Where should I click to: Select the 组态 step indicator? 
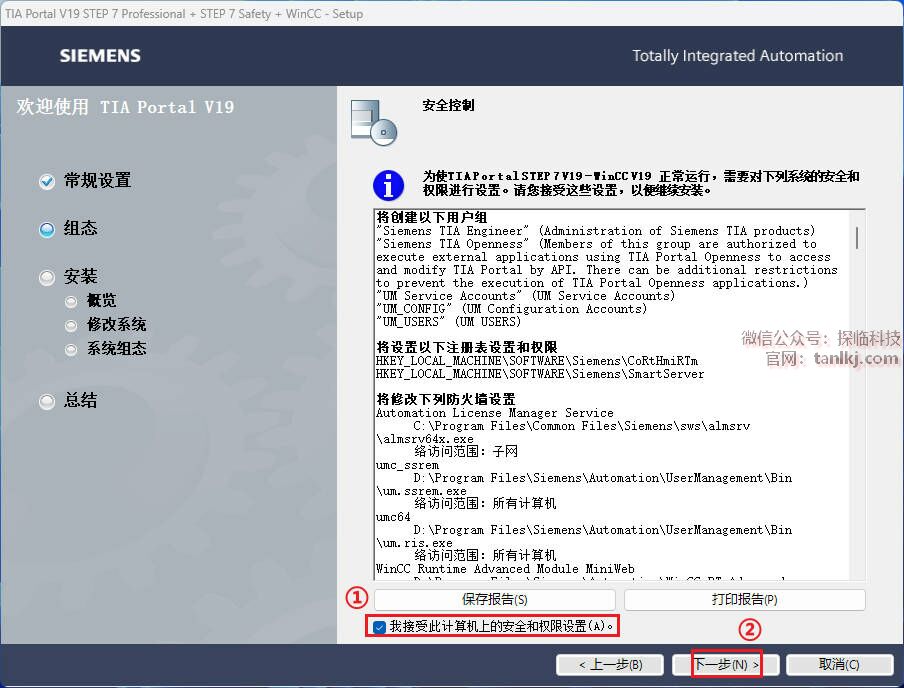coord(47,230)
